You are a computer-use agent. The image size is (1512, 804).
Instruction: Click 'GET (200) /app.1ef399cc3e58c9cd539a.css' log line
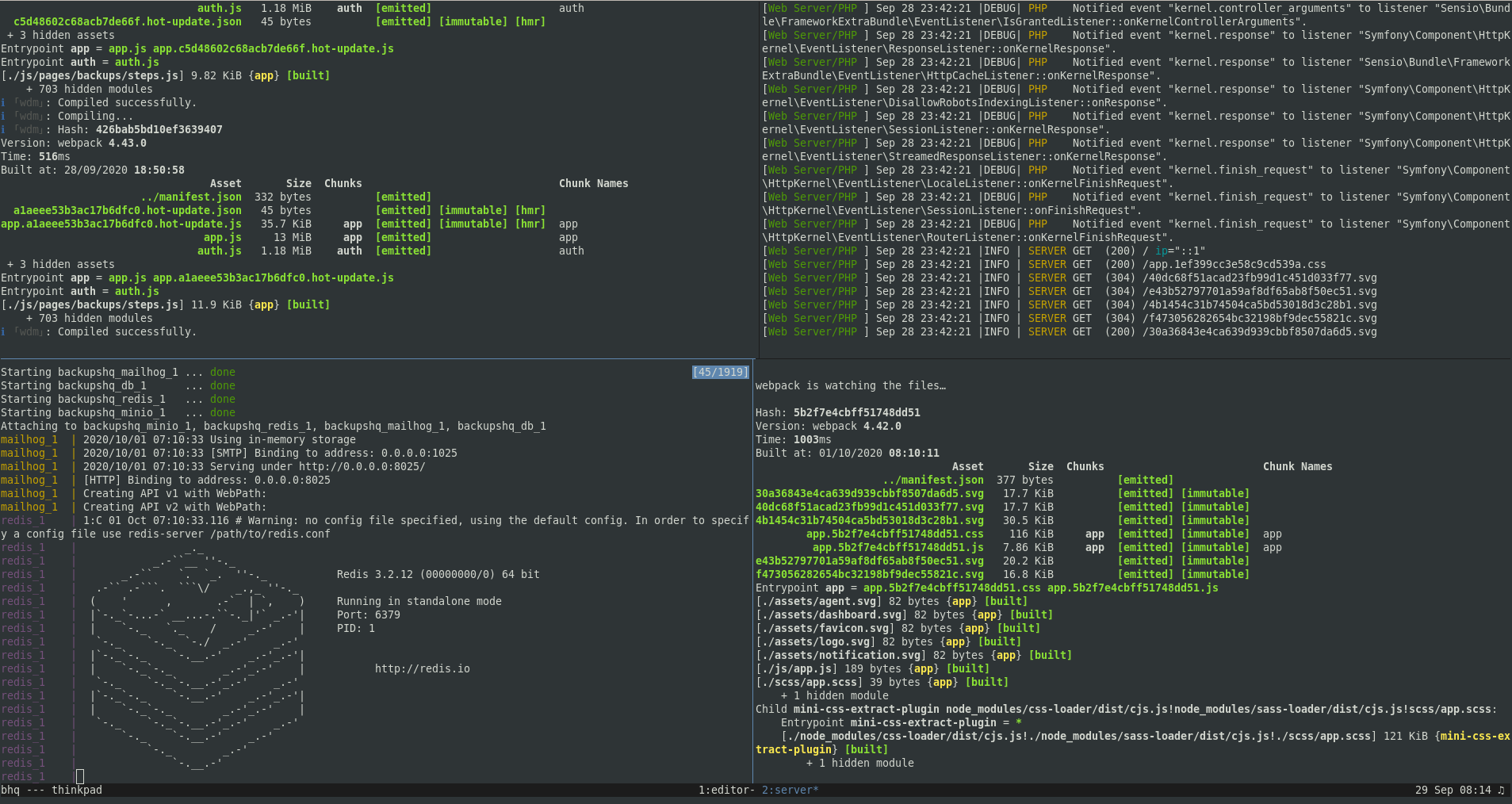(1044, 264)
